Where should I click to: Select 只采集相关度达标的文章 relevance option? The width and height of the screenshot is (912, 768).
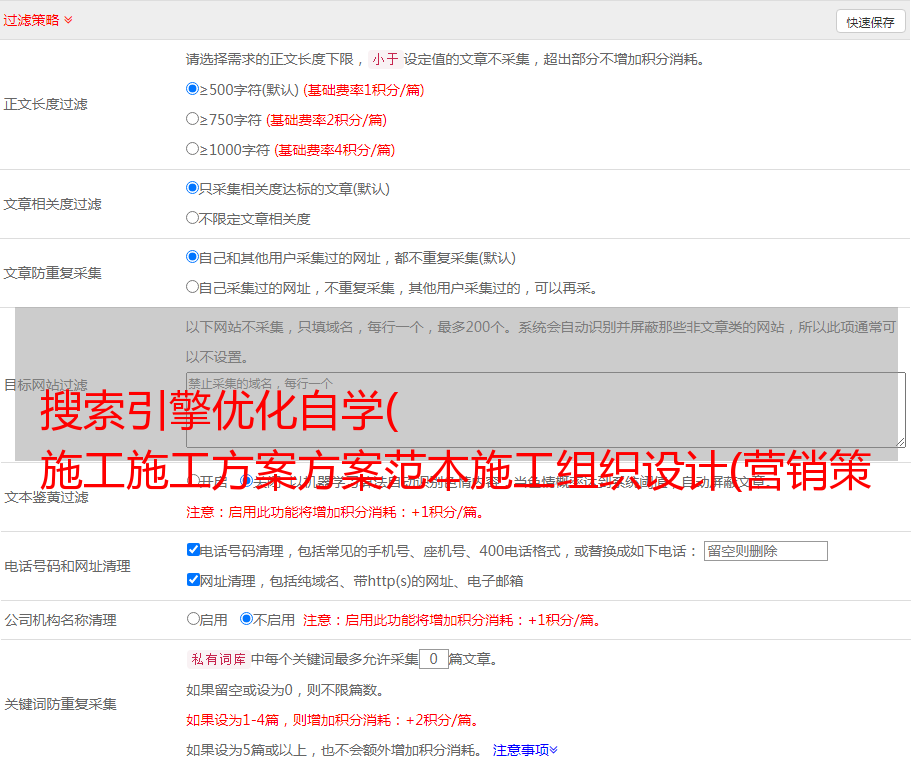point(193,188)
